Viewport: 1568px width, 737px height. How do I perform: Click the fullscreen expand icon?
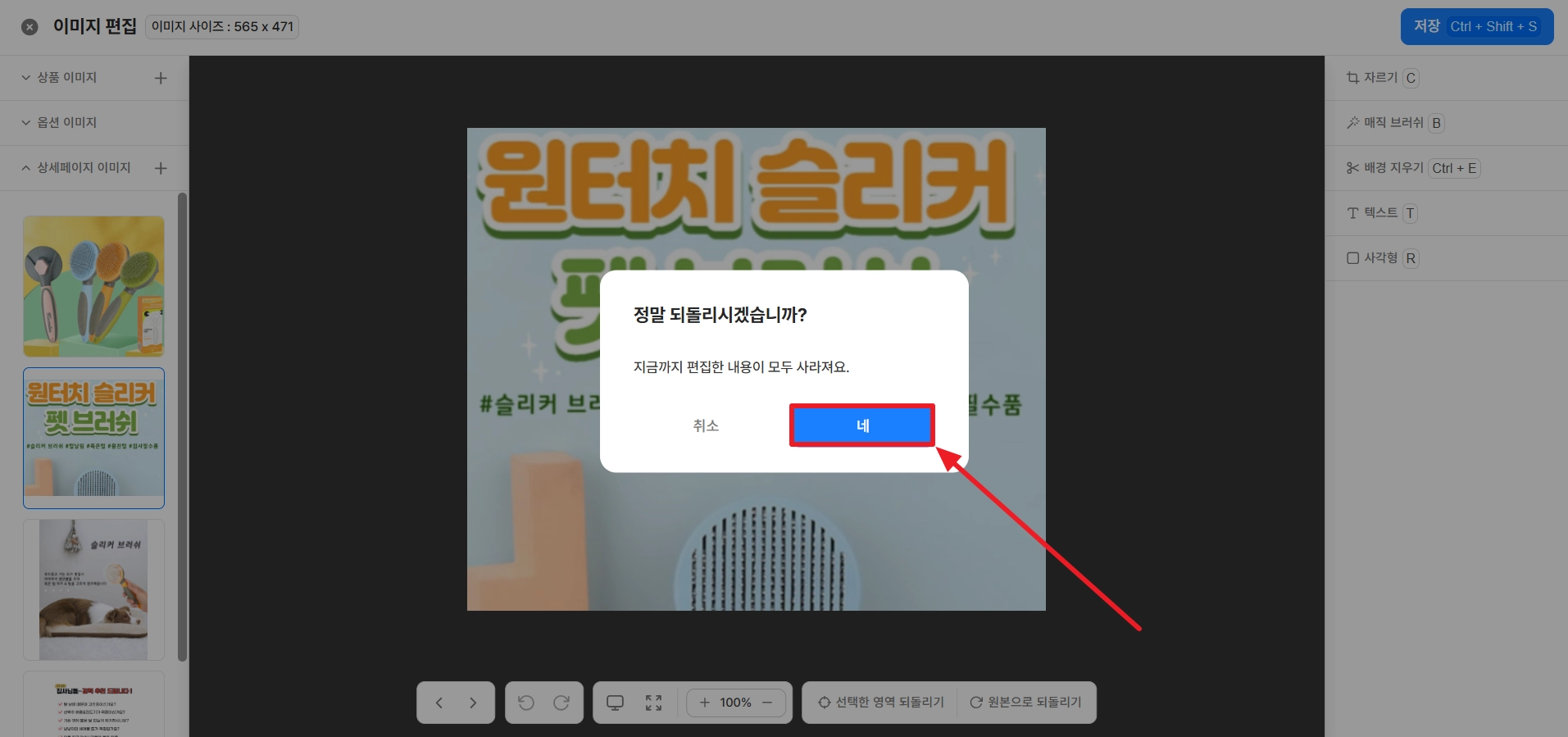point(653,703)
